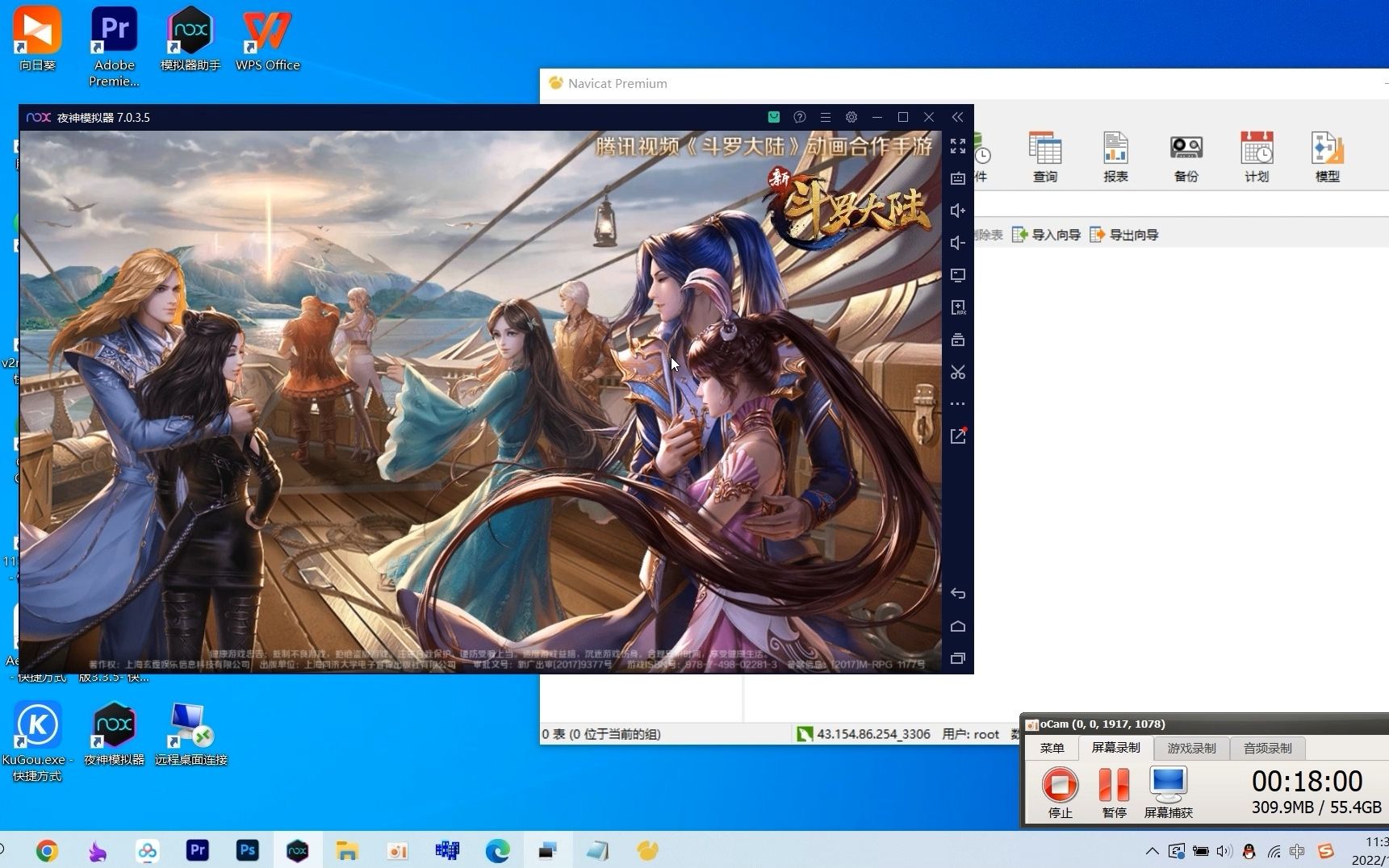Viewport: 1389px width, 868px height.
Task: Pause recording in oCam (暂停)
Action: click(1115, 792)
